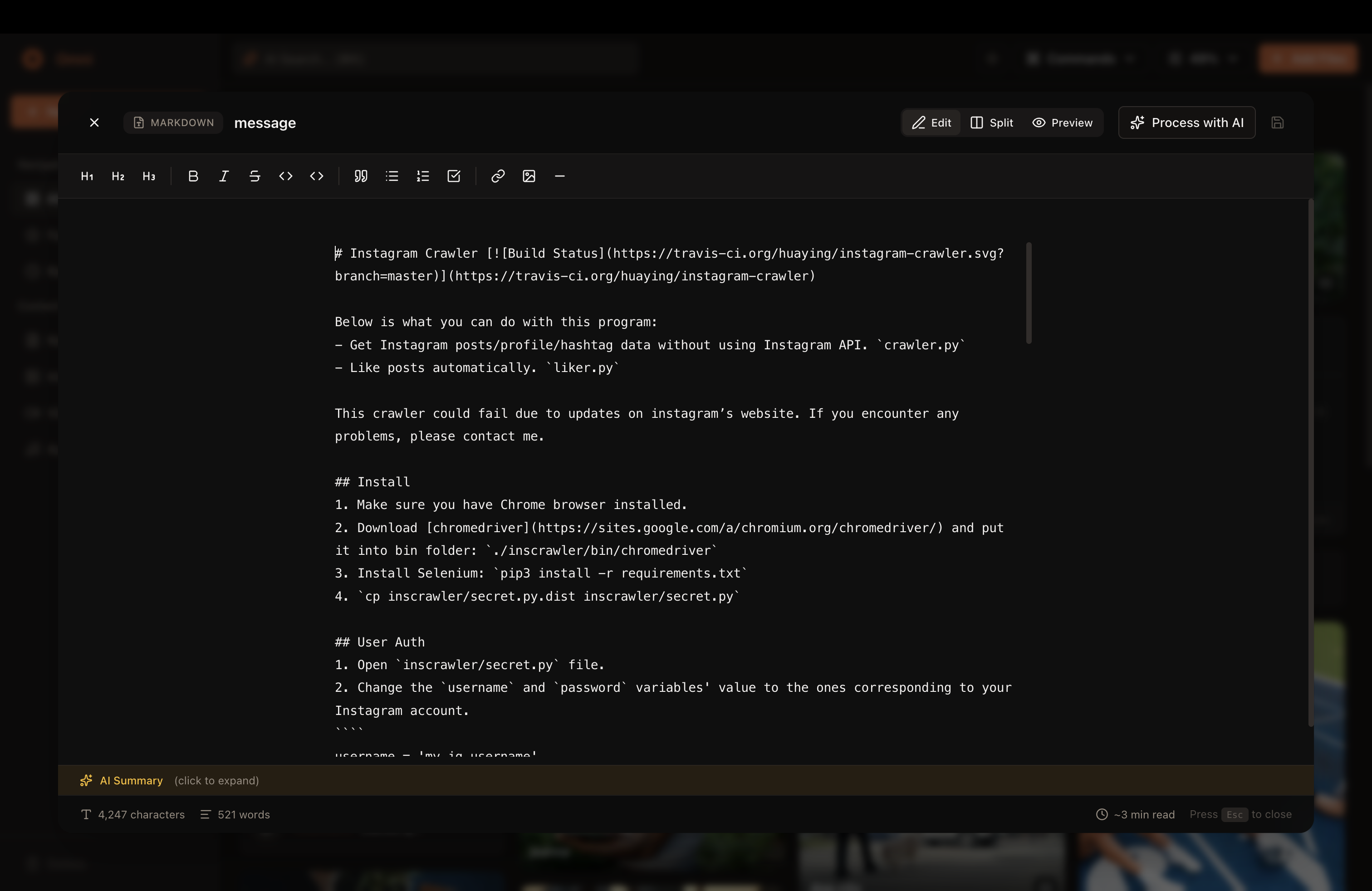Insert a numbered list

(422, 176)
